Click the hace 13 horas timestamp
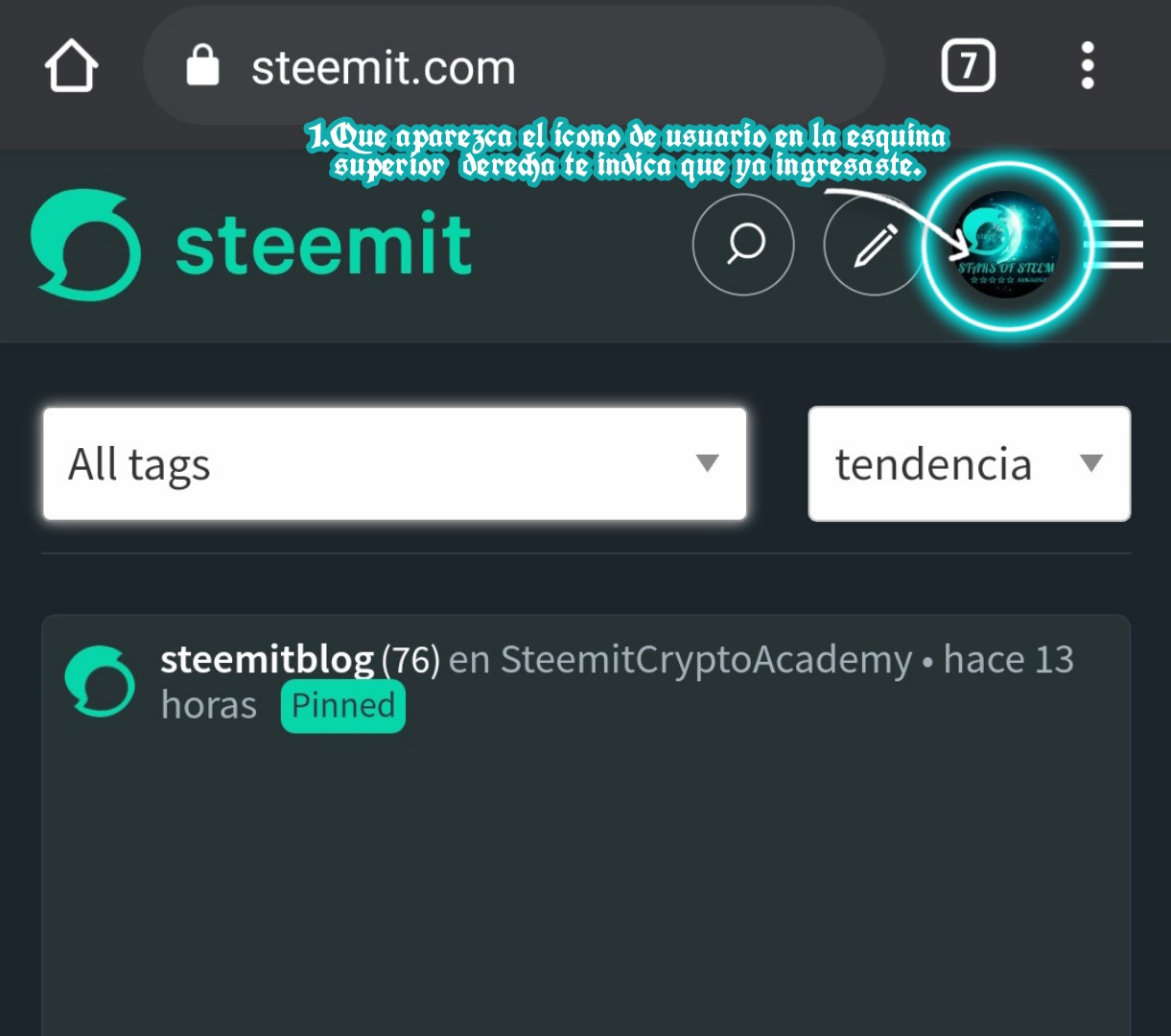The width and height of the screenshot is (1171, 1036). [618, 682]
